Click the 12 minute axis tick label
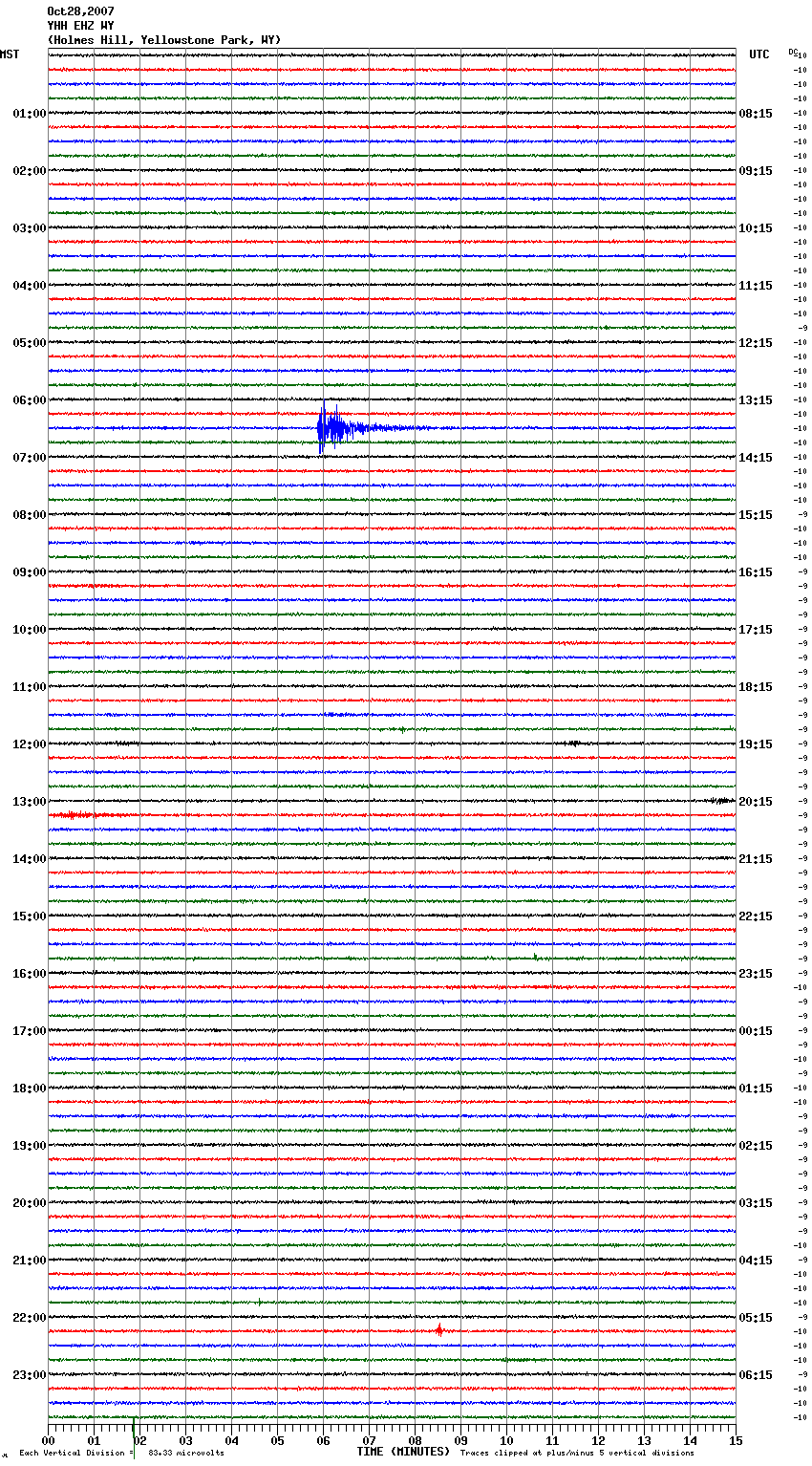 coord(598,1440)
